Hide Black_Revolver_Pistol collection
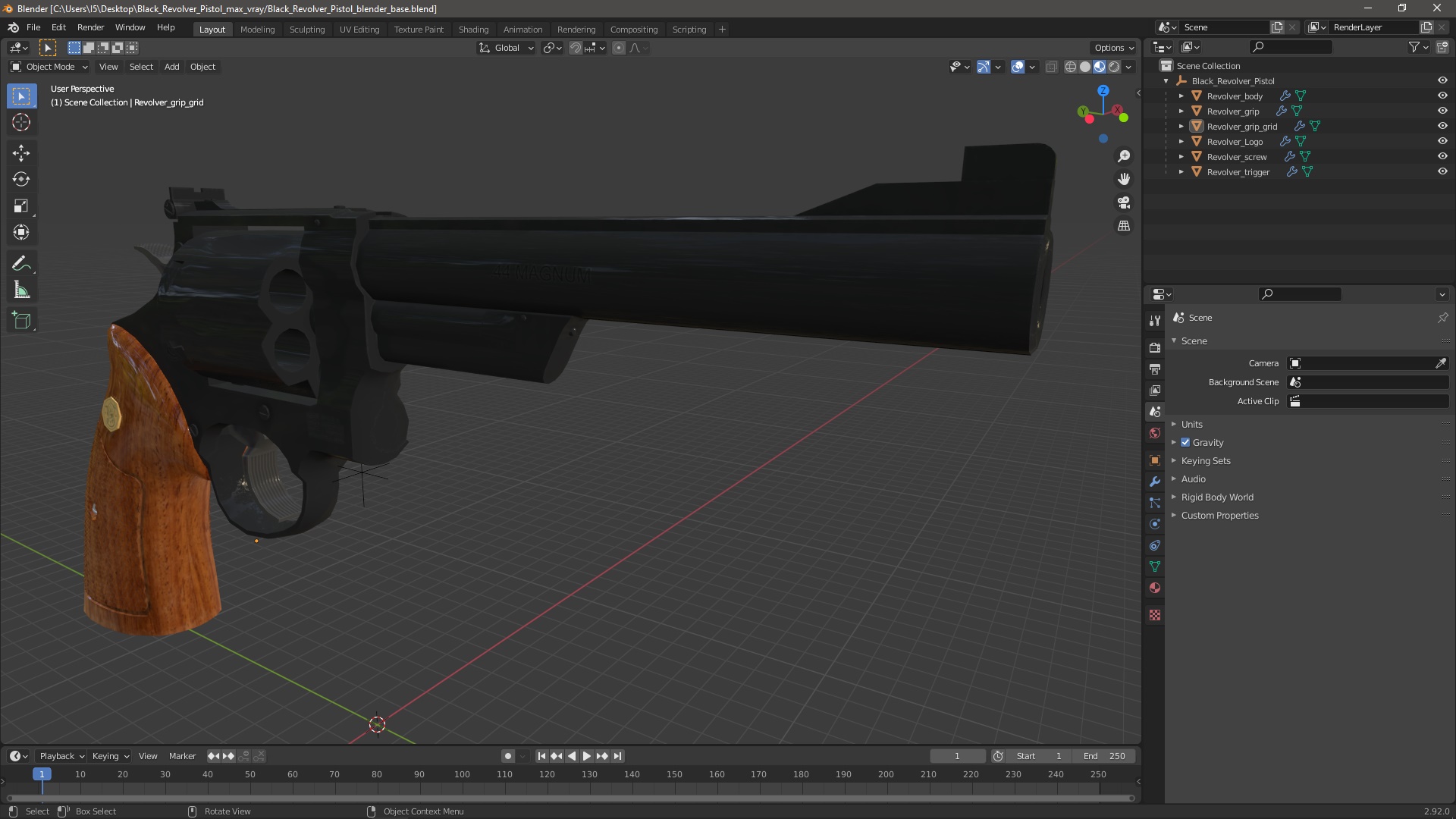 coord(1442,80)
